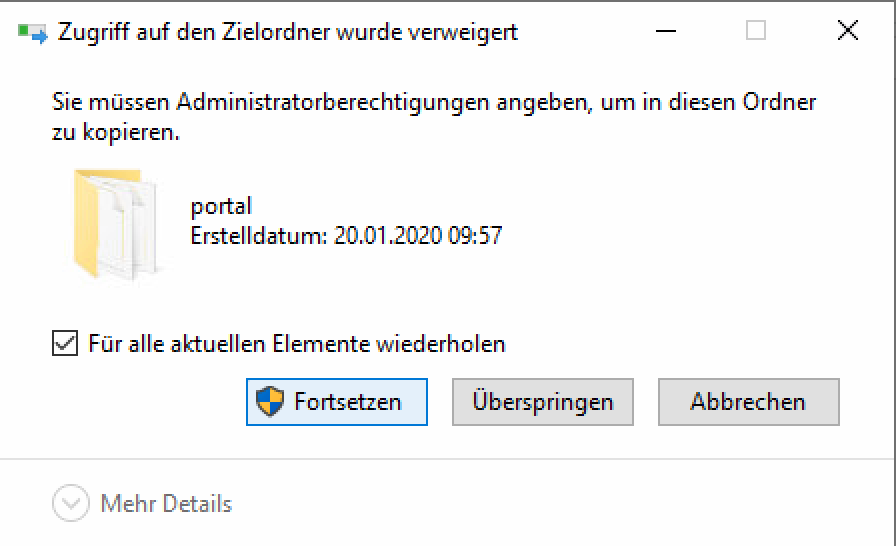Click the "zu kopieren." message line

click(x=115, y=132)
